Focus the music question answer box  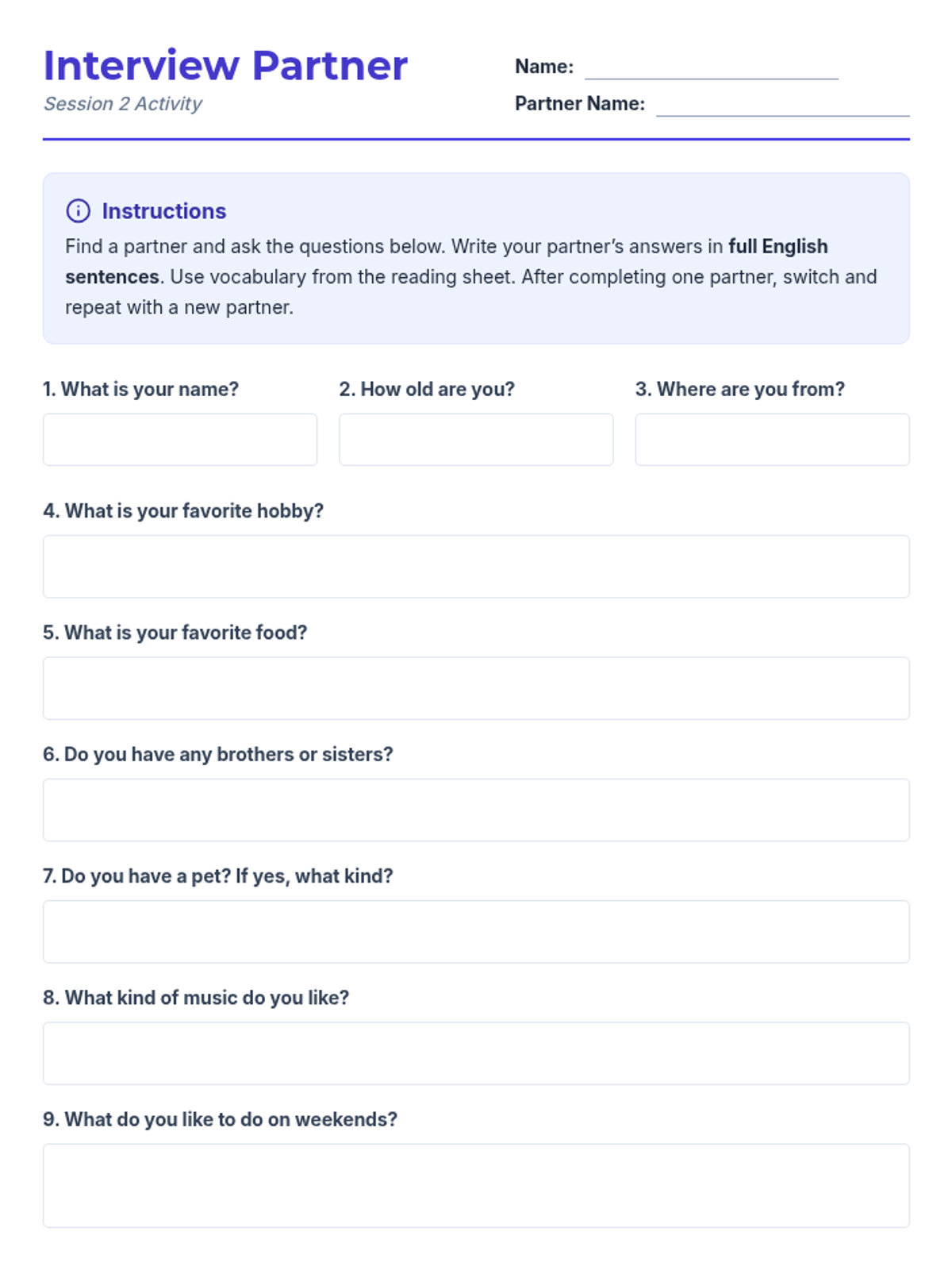476,1053
